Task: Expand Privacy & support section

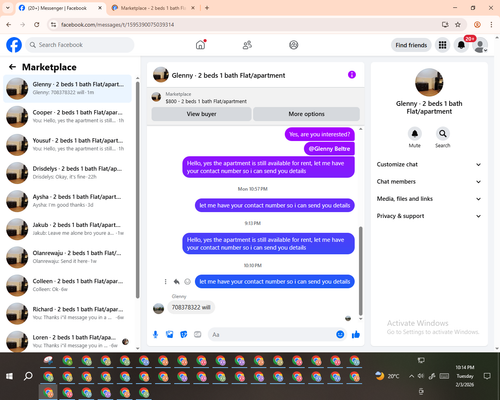Action: click(x=429, y=216)
